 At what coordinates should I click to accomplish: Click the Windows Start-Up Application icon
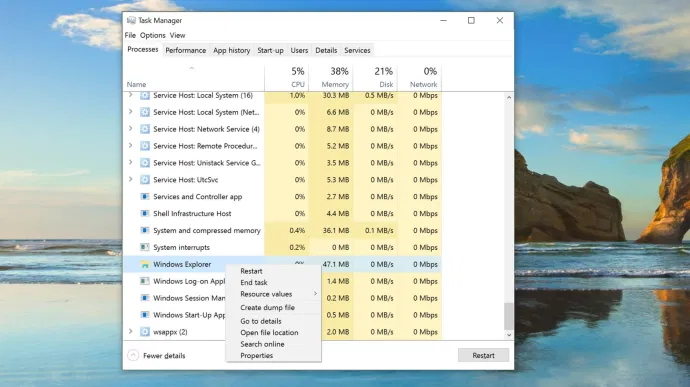[x=145, y=315]
